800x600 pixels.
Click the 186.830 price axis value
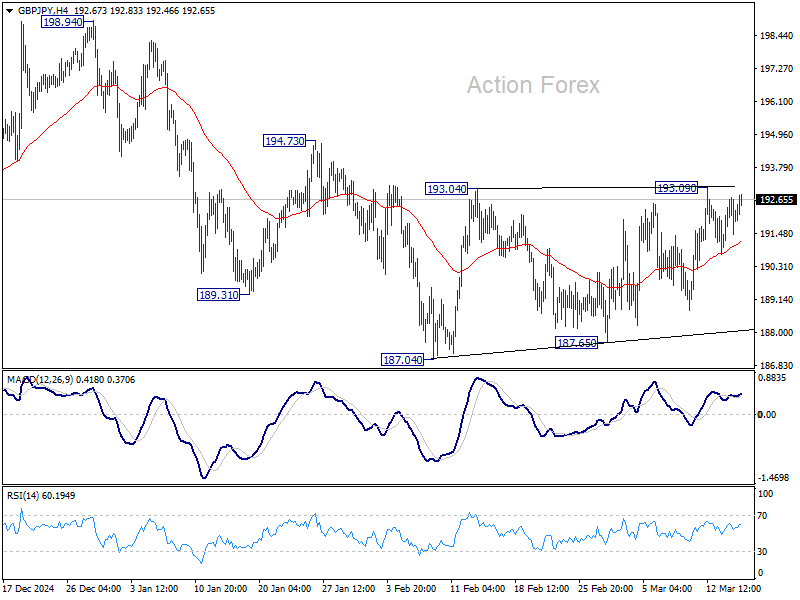(x=777, y=366)
